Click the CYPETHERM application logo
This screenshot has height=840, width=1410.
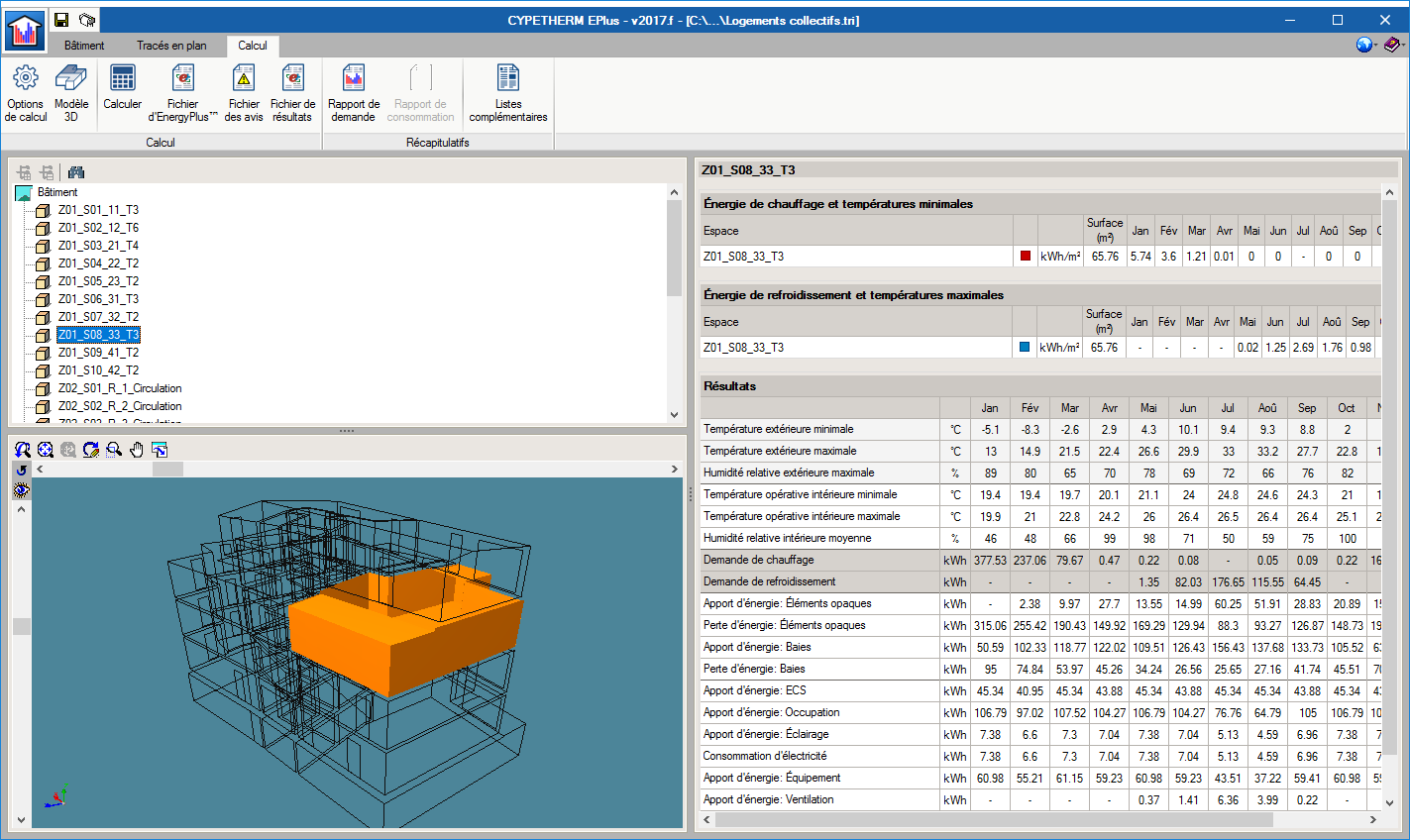point(24,31)
